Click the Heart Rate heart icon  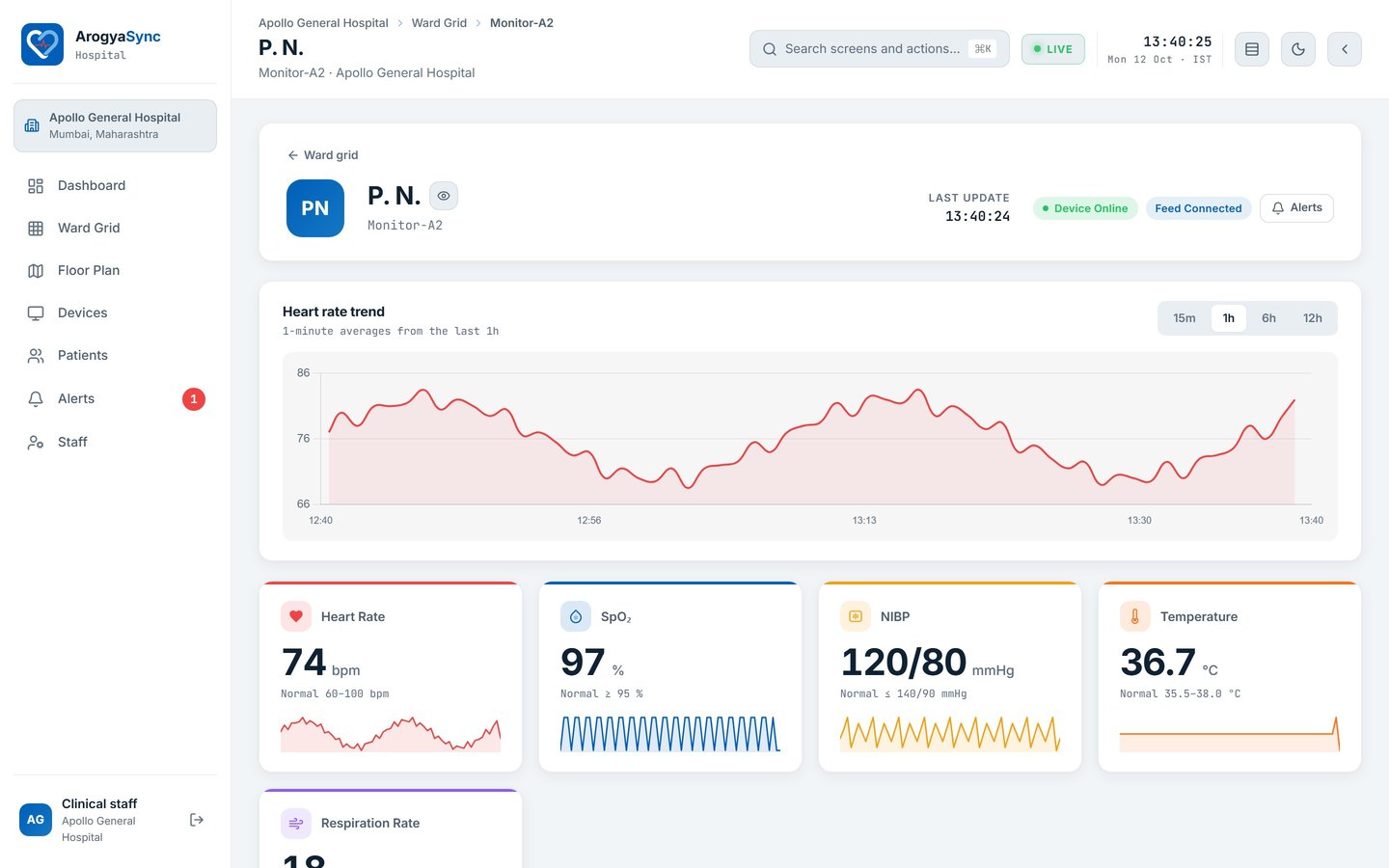pyautogui.click(x=296, y=616)
